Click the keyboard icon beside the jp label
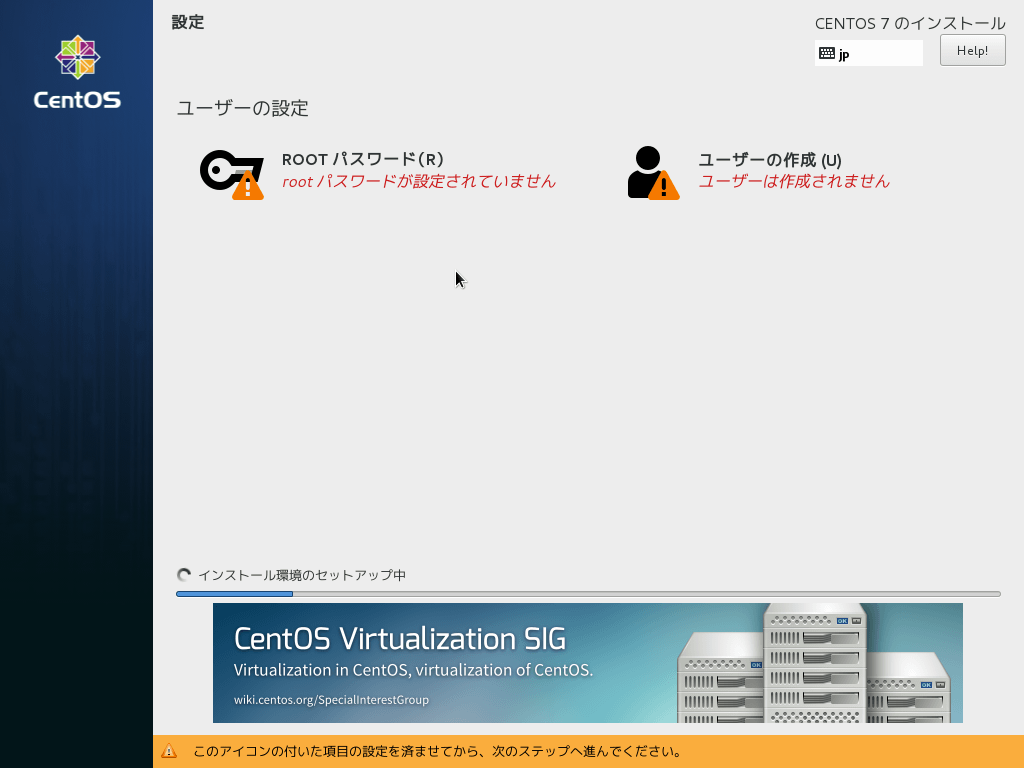1024x768 pixels. [828, 52]
